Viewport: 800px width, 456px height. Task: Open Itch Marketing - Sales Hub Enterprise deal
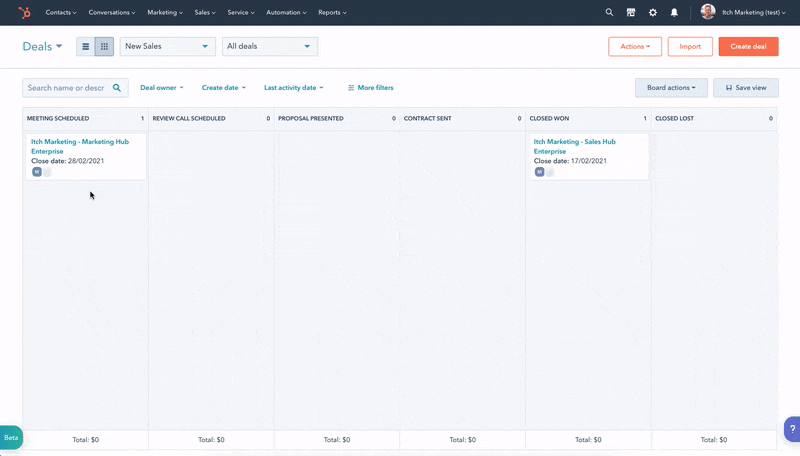coord(574,146)
